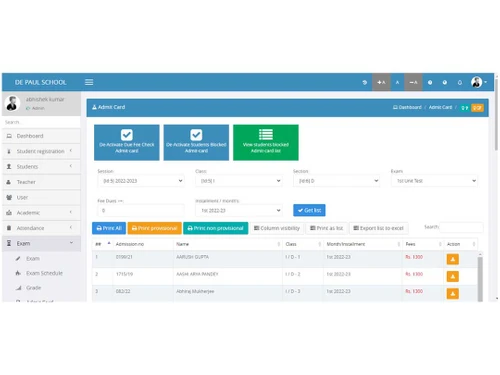Click De Activate Due Fee Check tile
The height and width of the screenshot is (375, 500).
[x=127, y=142]
